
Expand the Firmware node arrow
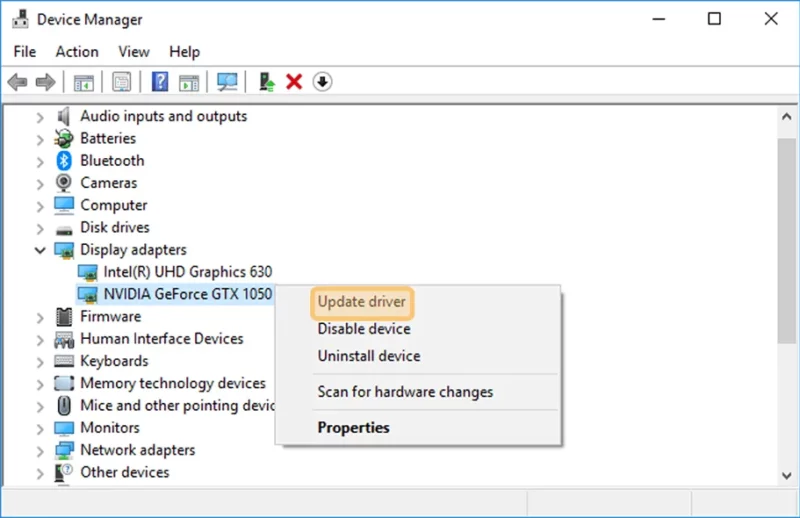[40, 317]
